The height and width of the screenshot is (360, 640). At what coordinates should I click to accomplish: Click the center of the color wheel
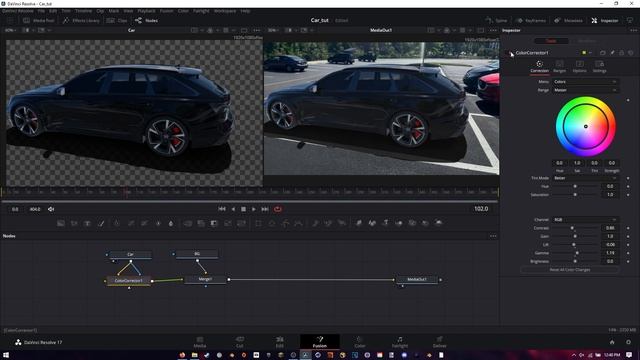coord(586,127)
